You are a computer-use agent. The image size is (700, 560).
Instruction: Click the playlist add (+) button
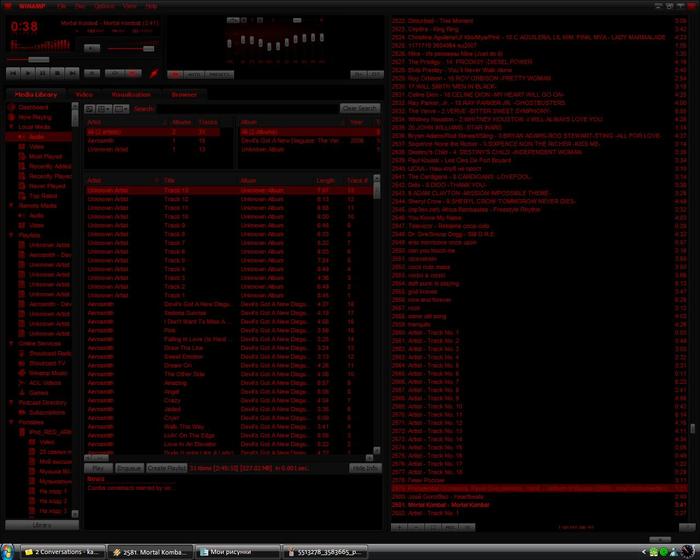(399, 527)
